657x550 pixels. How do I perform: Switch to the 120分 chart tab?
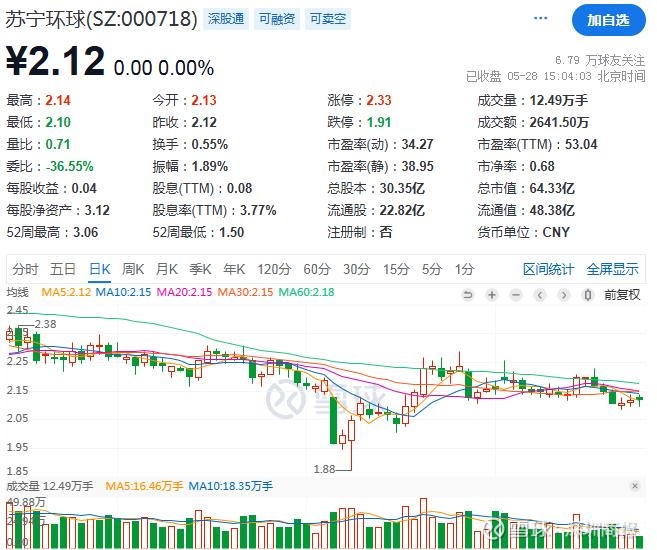(274, 269)
